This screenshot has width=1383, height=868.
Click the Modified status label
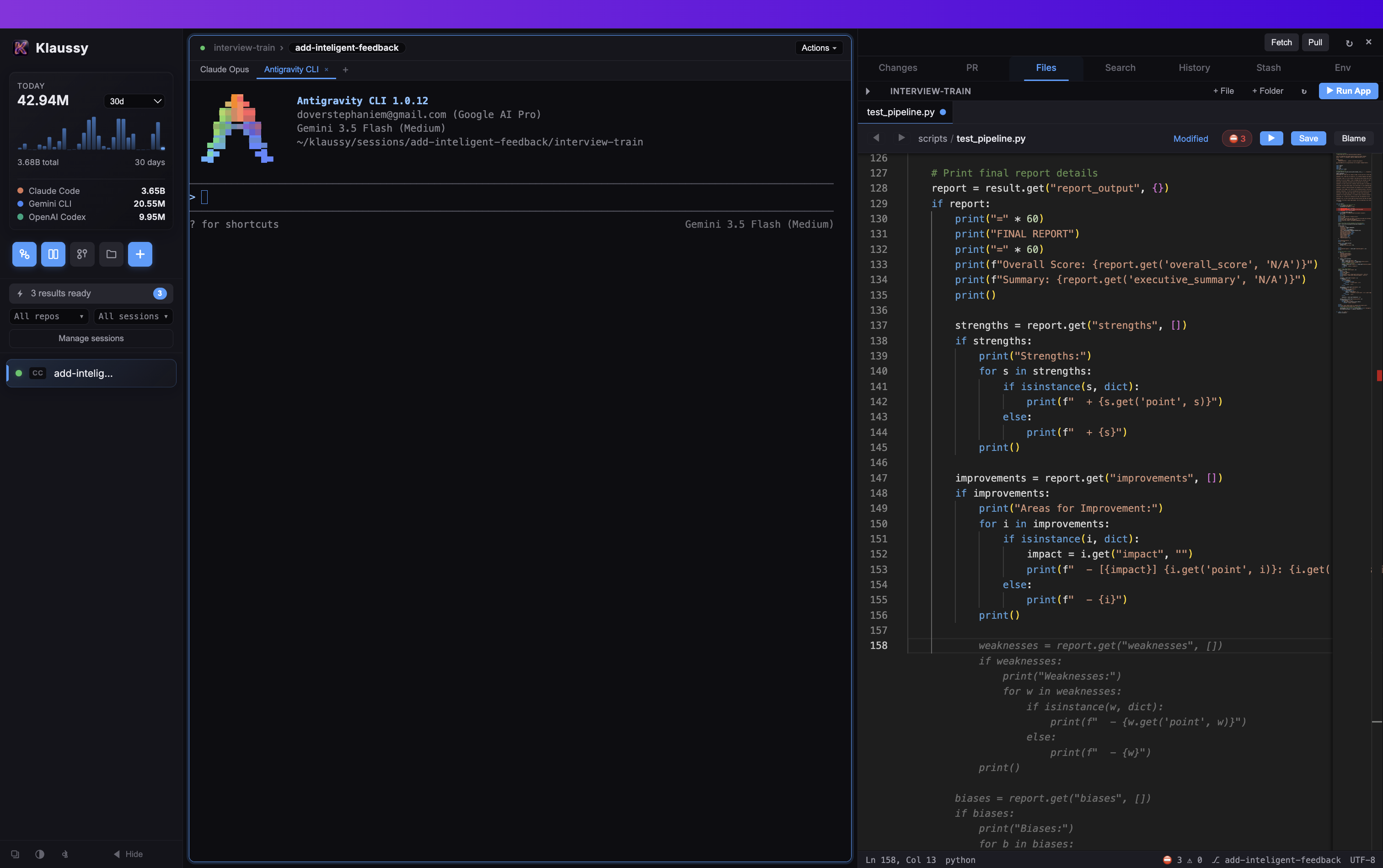1190,139
